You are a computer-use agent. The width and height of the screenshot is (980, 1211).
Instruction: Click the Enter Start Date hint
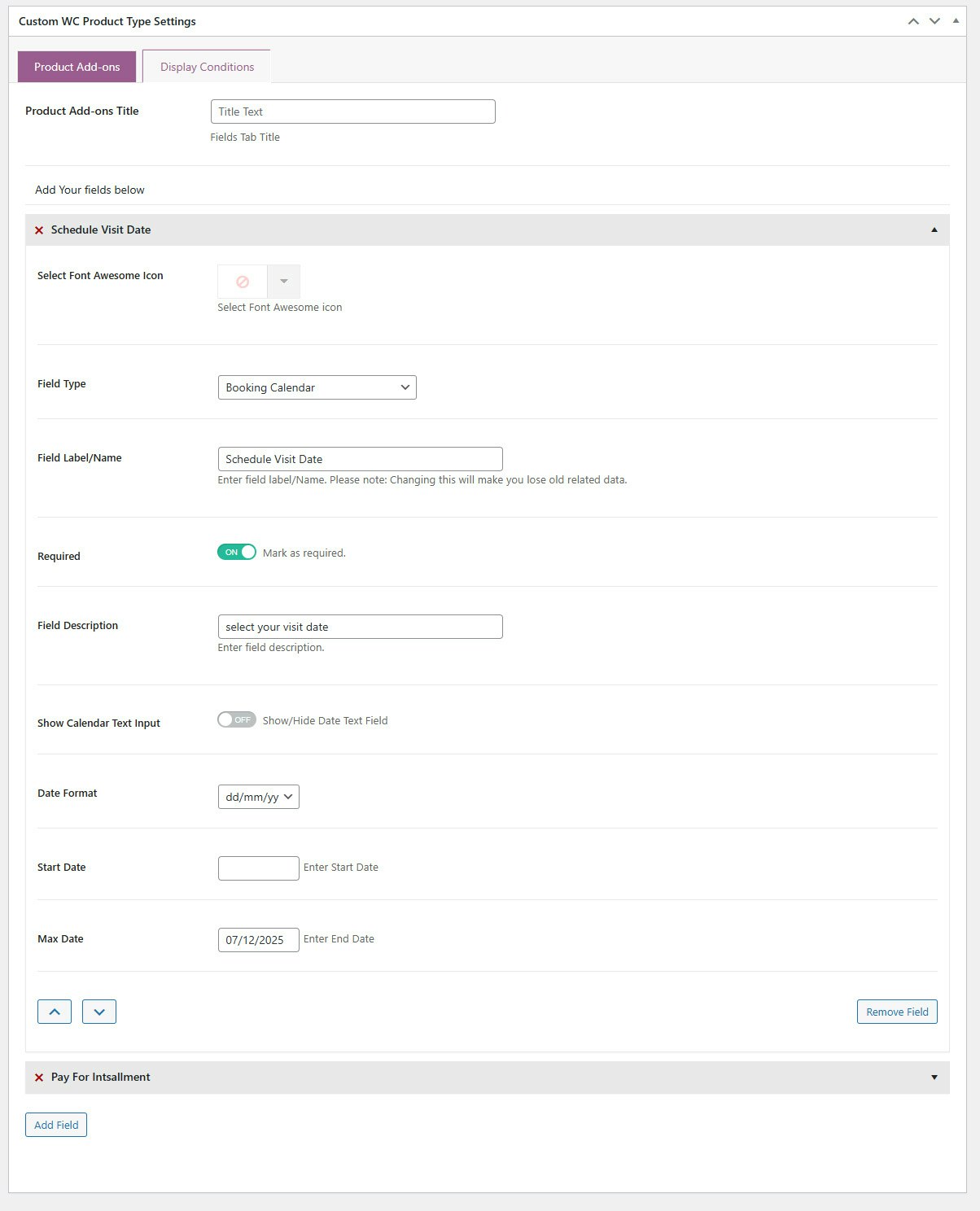[x=341, y=868]
